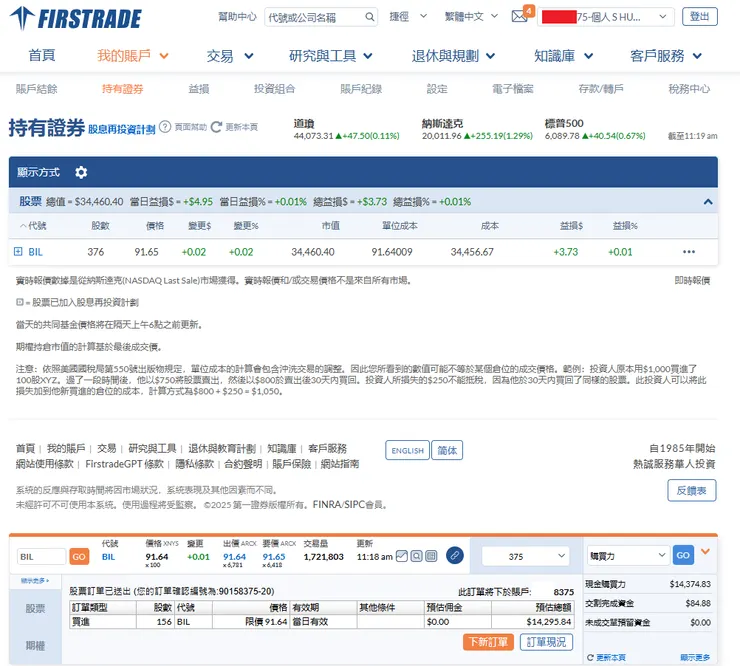Viewport: 740px width, 666px height.
Task: Expand the 退休與規劃 menu
Action: [x=453, y=56]
